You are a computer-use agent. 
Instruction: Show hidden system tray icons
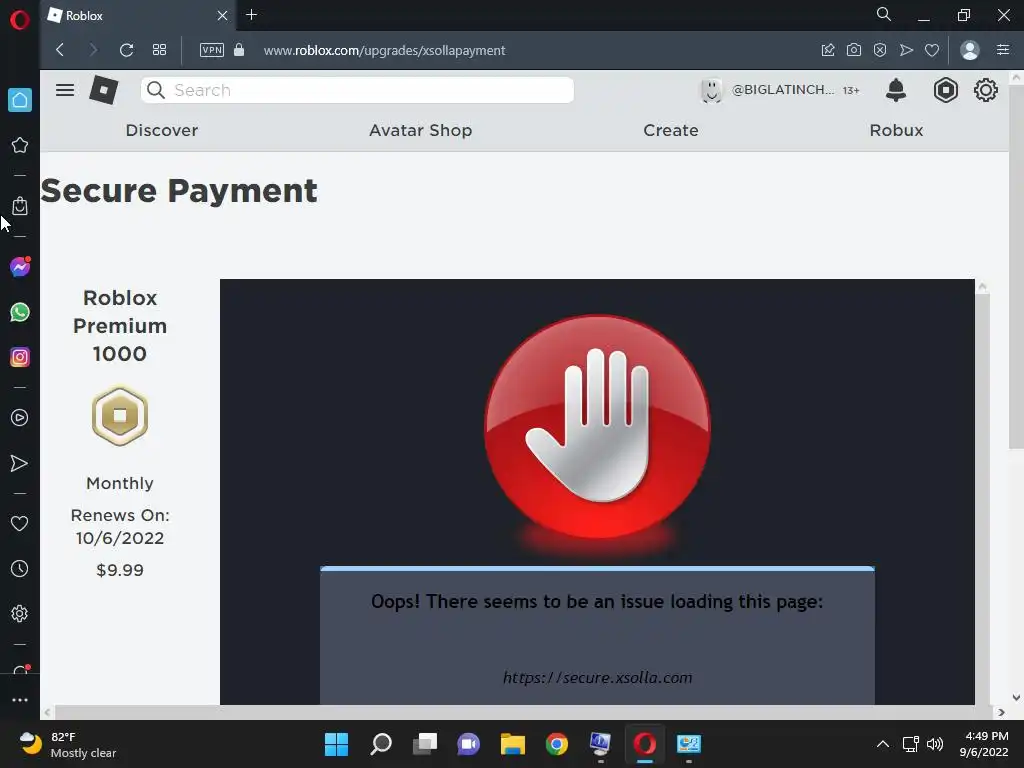[882, 744]
